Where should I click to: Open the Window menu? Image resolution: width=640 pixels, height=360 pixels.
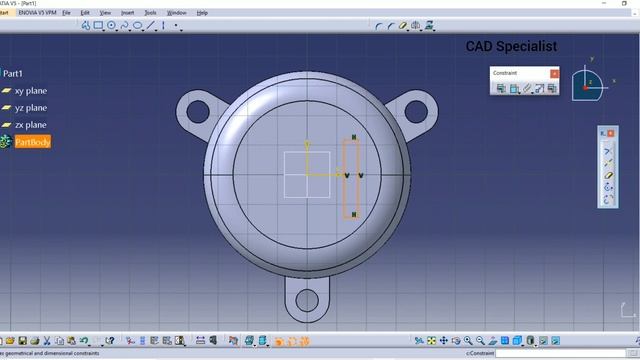176,13
